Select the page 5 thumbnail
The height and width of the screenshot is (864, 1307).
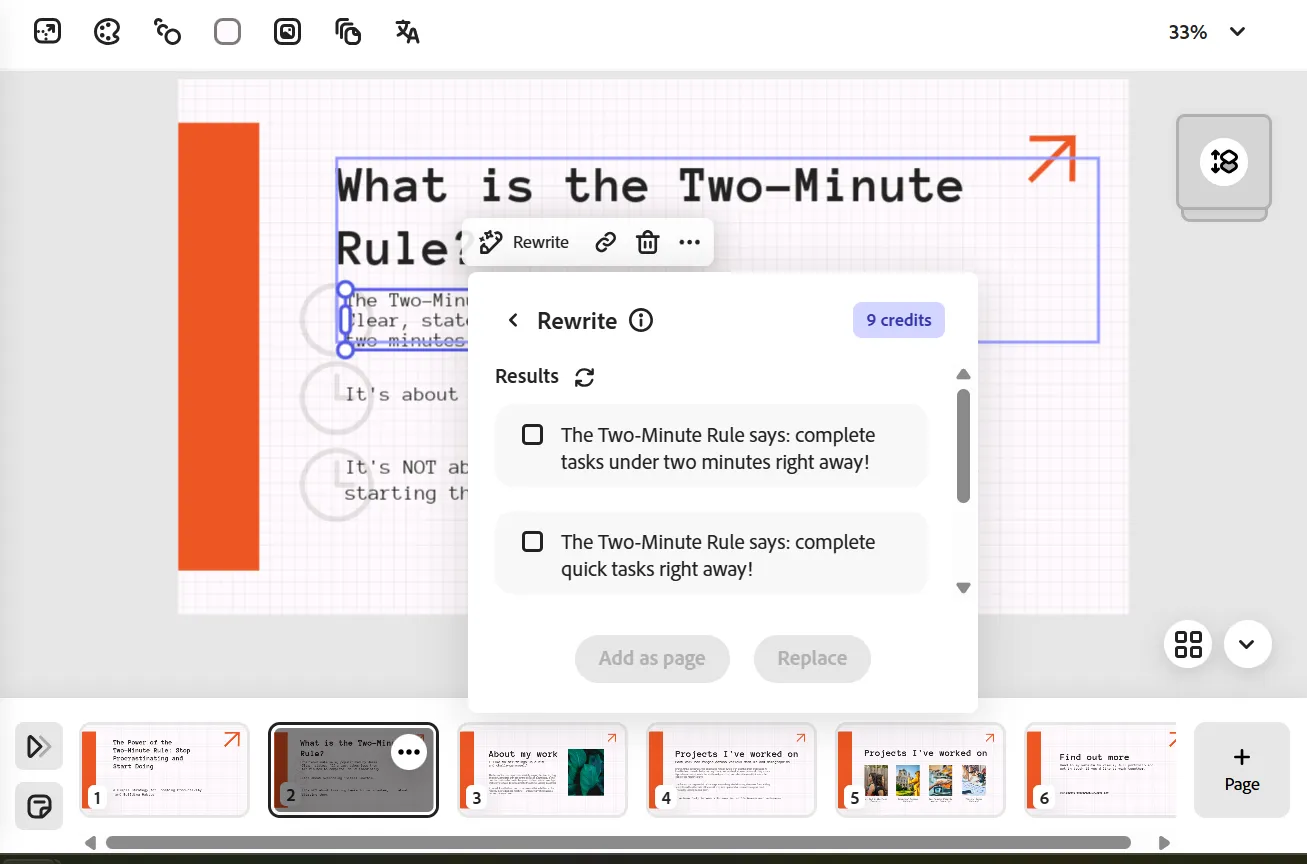pos(919,770)
